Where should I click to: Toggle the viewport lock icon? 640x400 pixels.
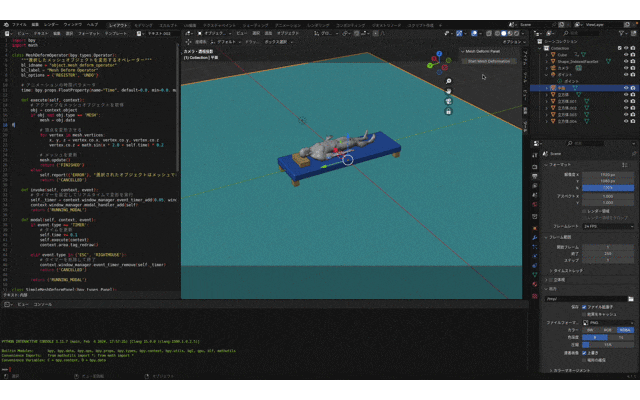point(448,111)
